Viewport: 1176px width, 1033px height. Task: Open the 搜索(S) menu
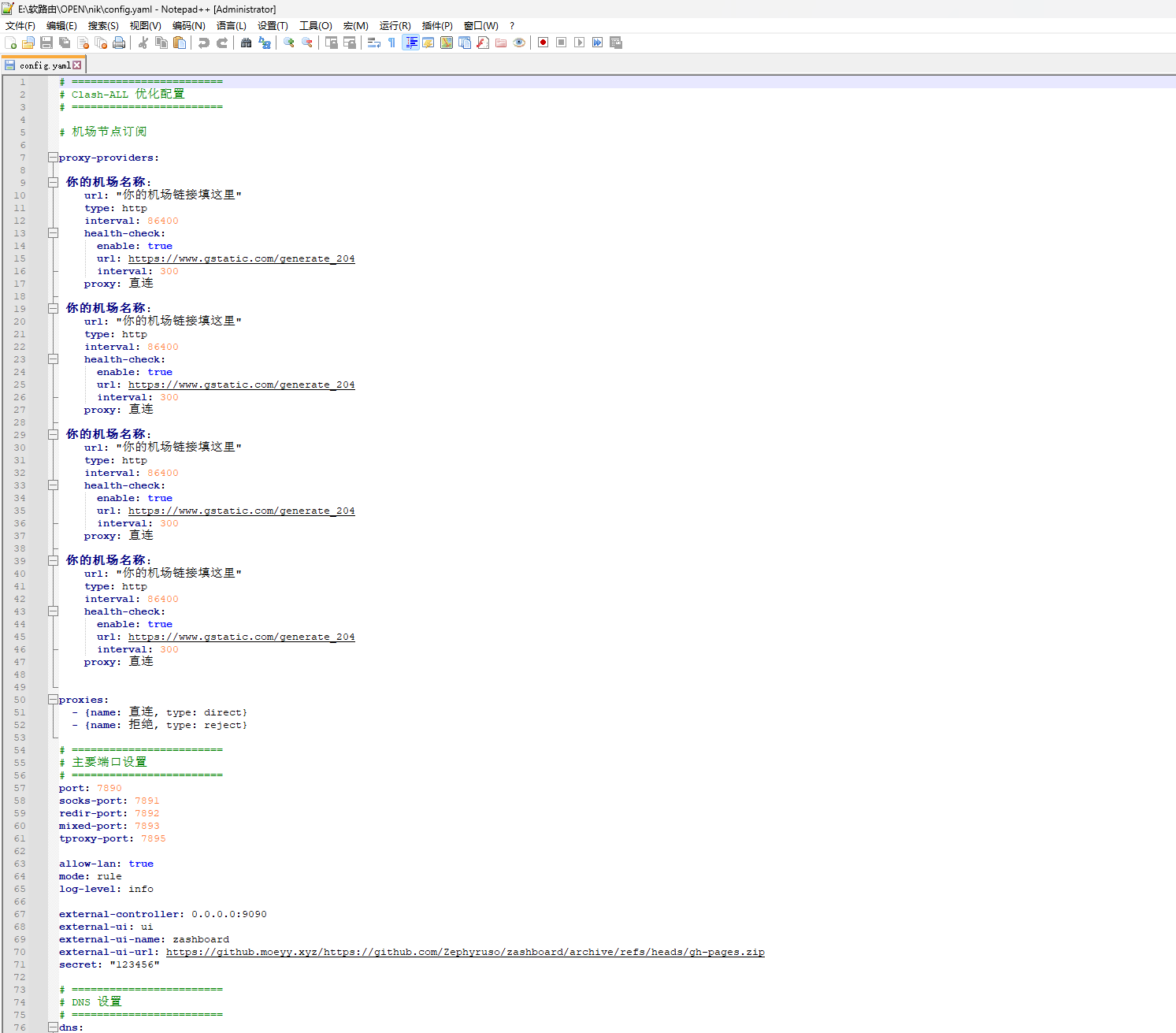pyautogui.click(x=103, y=26)
